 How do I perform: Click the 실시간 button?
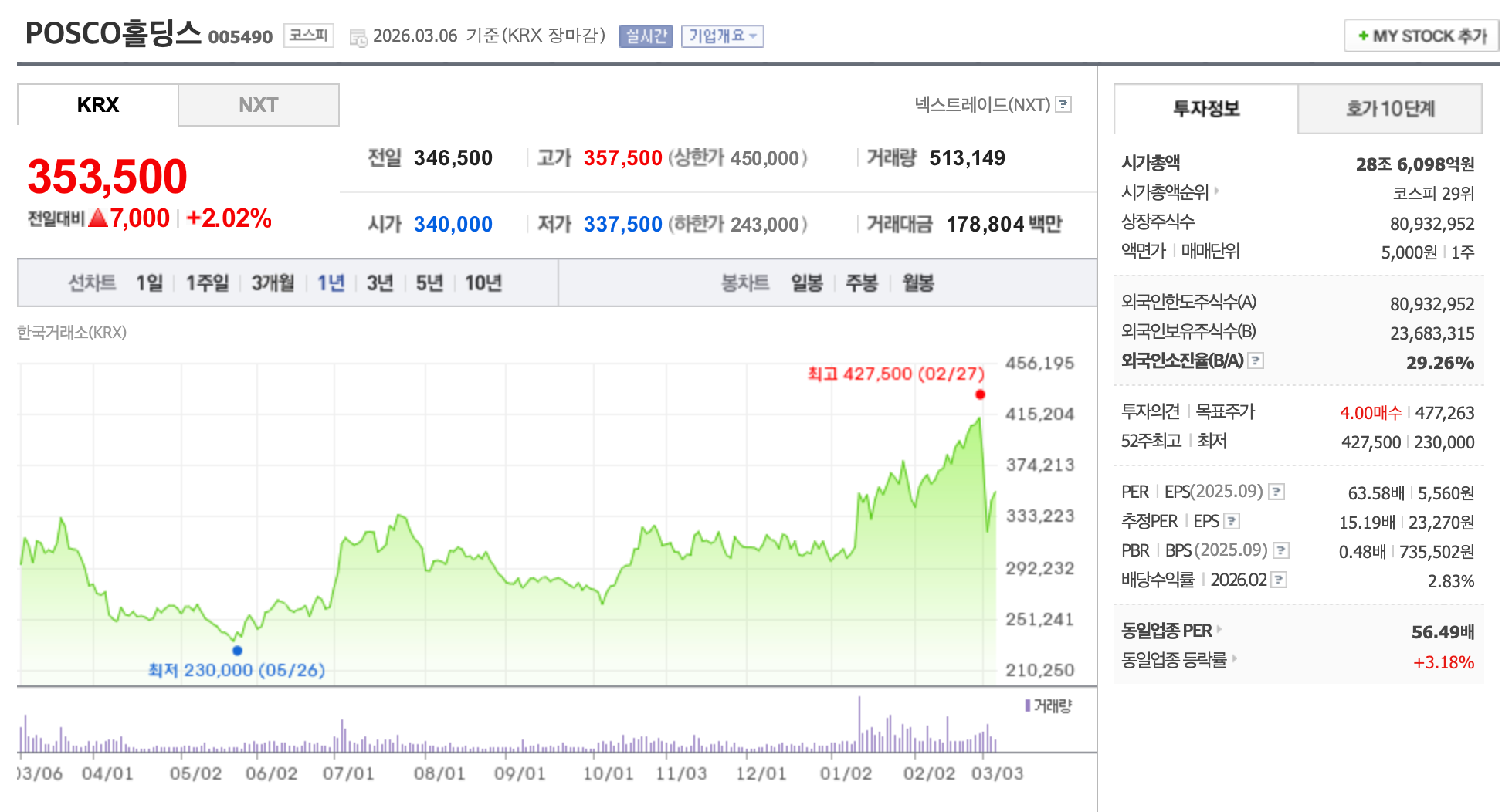click(x=646, y=36)
